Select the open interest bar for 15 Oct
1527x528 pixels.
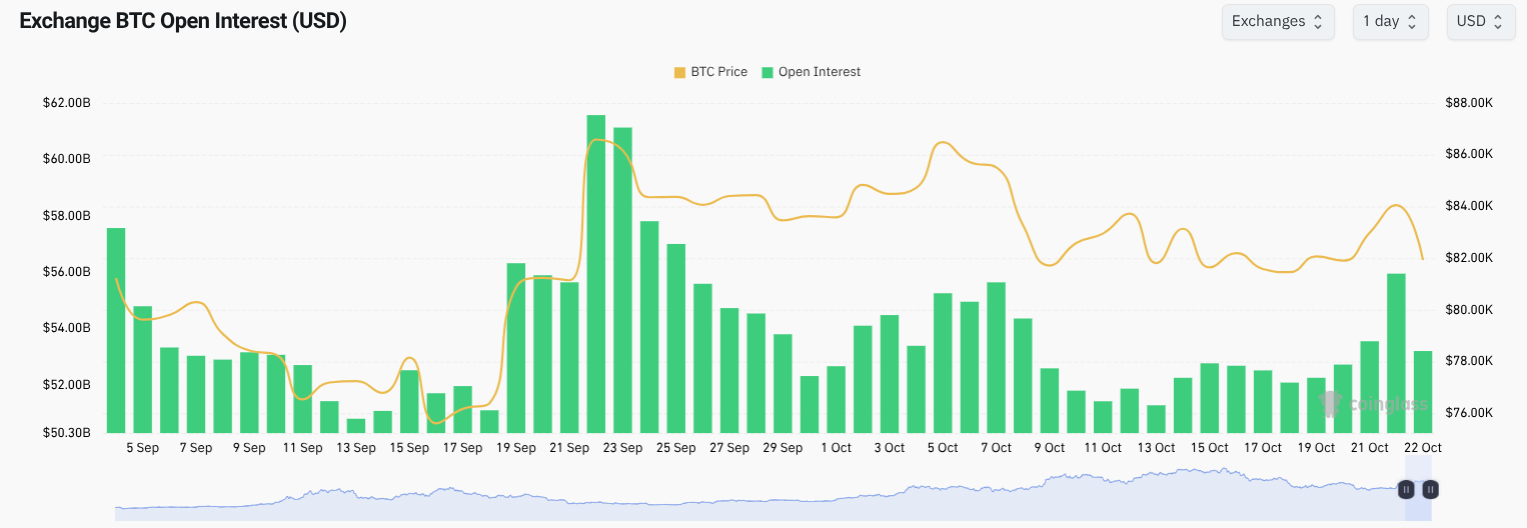point(1209,397)
